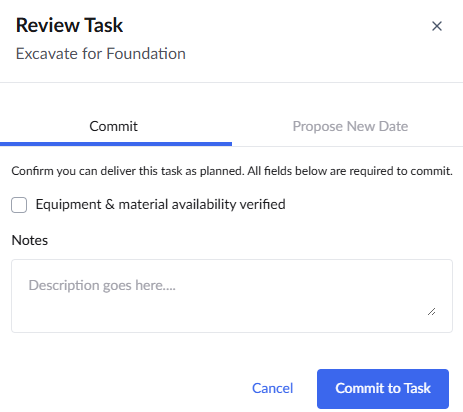This screenshot has width=463, height=412.
Task: Click the Commit to Task button
Action: [x=383, y=389]
